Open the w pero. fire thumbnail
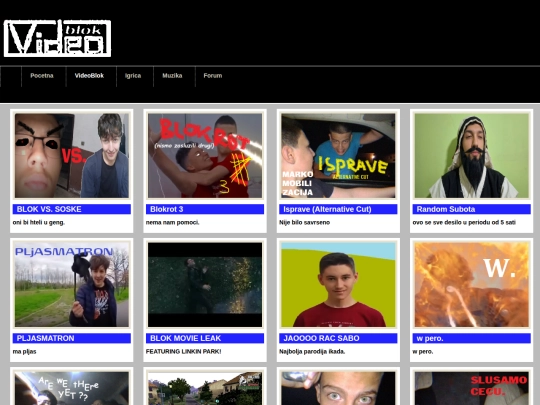The width and height of the screenshot is (540, 405). 471,285
